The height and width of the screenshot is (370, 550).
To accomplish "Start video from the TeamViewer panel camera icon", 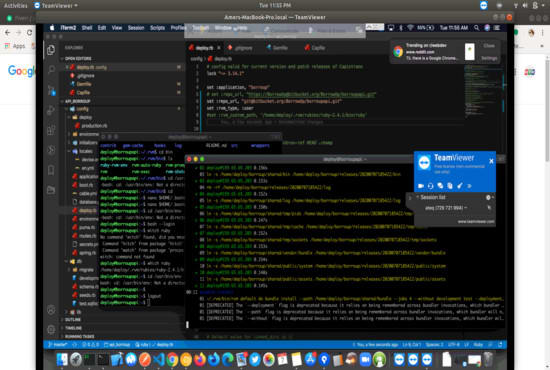I will coord(421,186).
